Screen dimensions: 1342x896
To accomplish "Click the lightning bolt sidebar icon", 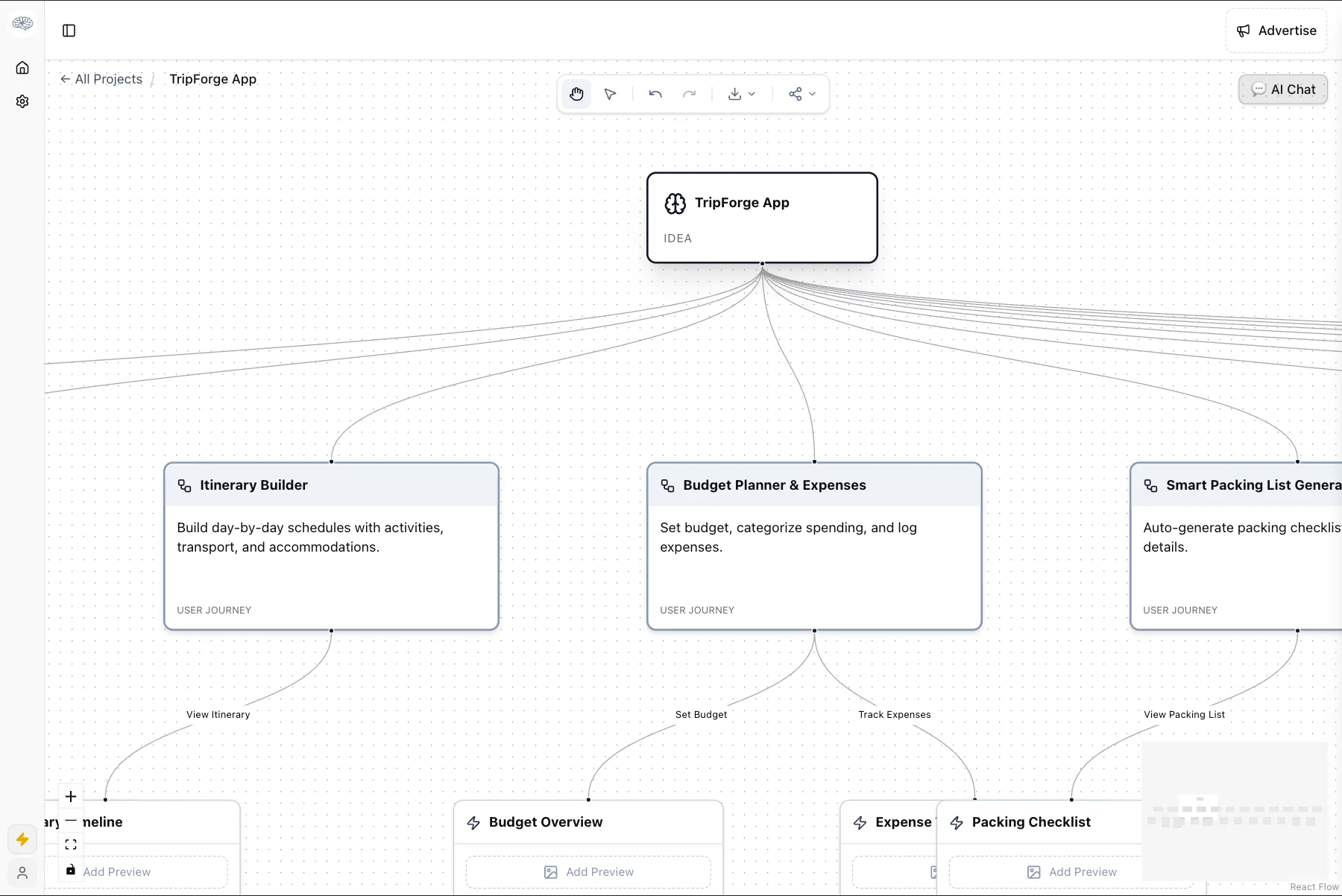I will [x=22, y=839].
